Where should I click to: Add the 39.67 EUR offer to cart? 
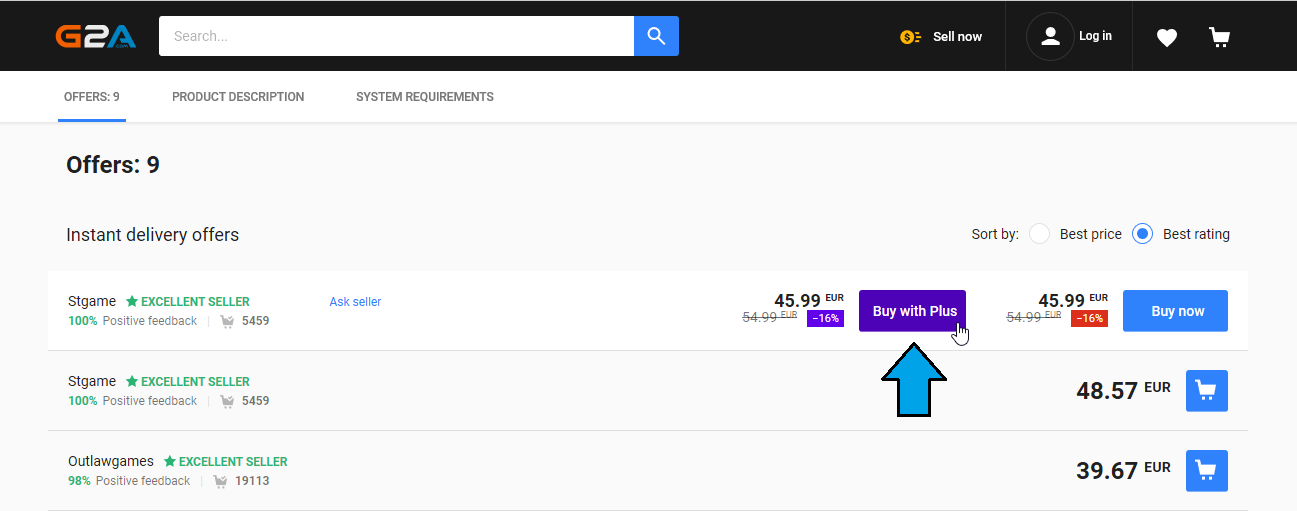(1206, 471)
